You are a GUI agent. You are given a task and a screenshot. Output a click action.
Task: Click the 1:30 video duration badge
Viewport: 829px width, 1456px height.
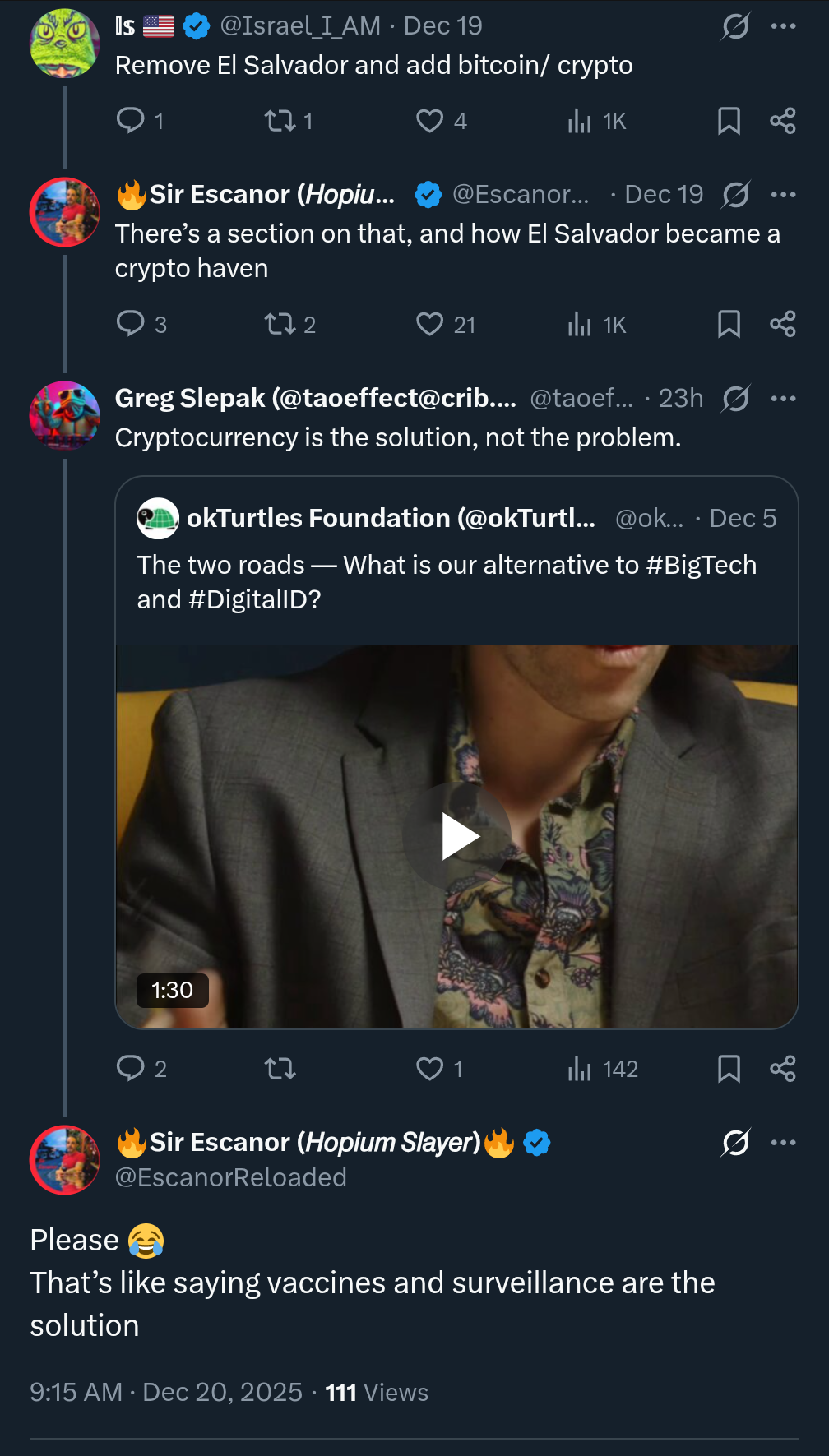tap(171, 991)
